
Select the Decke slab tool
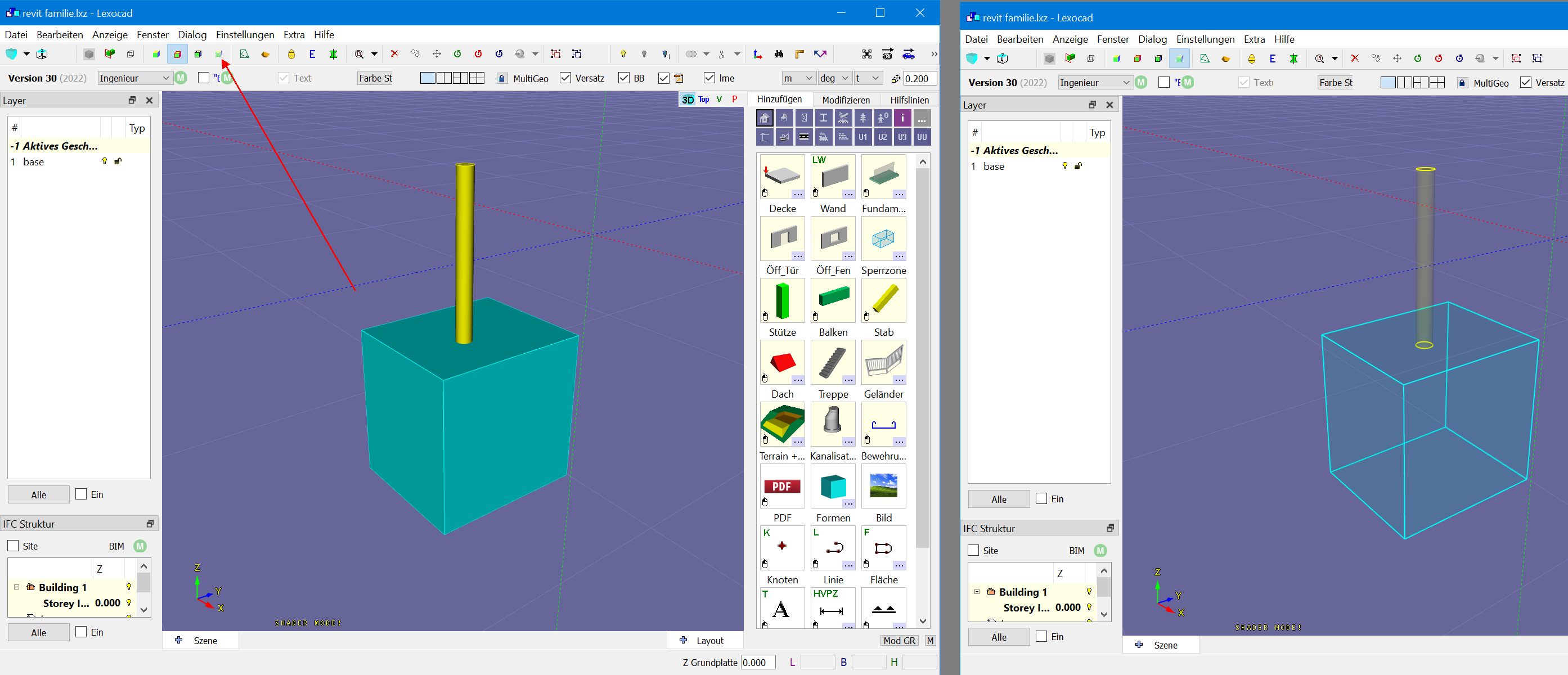coord(782,177)
